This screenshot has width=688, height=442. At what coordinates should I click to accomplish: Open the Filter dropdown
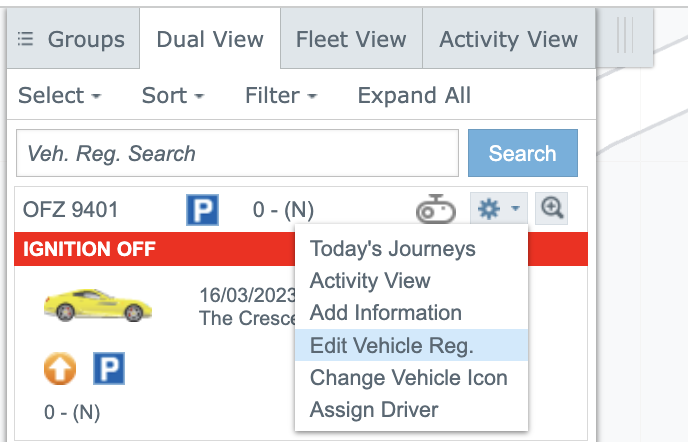[x=280, y=96]
